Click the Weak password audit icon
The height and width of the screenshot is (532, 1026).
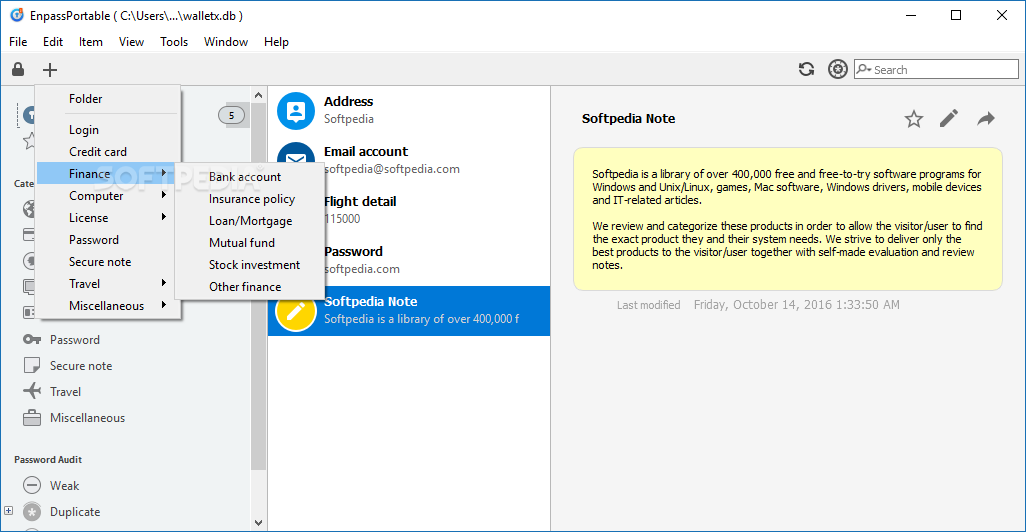(31, 486)
